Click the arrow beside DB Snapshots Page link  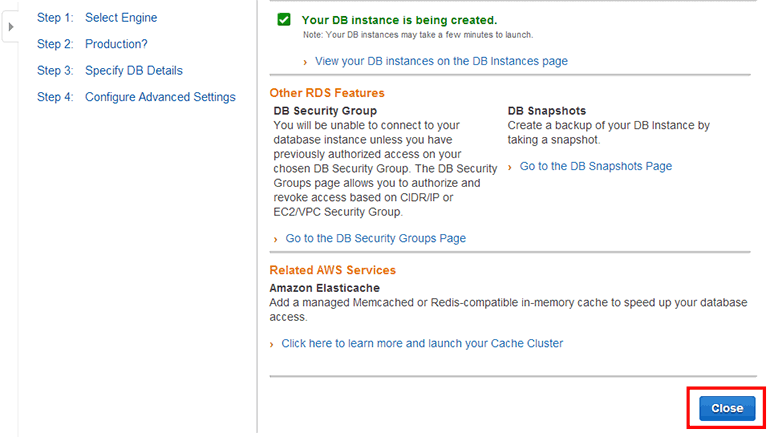pos(511,167)
